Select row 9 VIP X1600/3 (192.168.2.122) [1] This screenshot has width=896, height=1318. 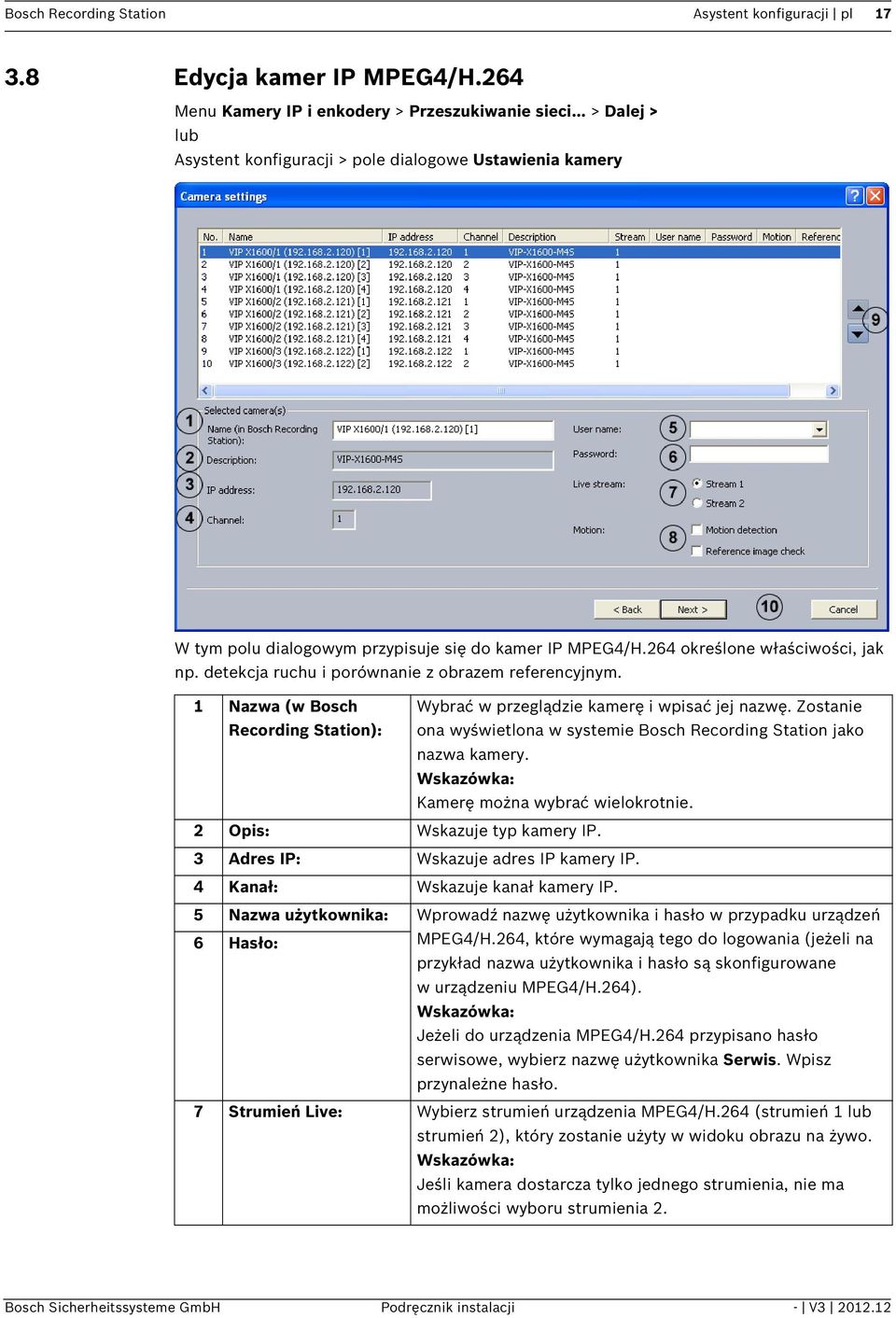[520, 352]
